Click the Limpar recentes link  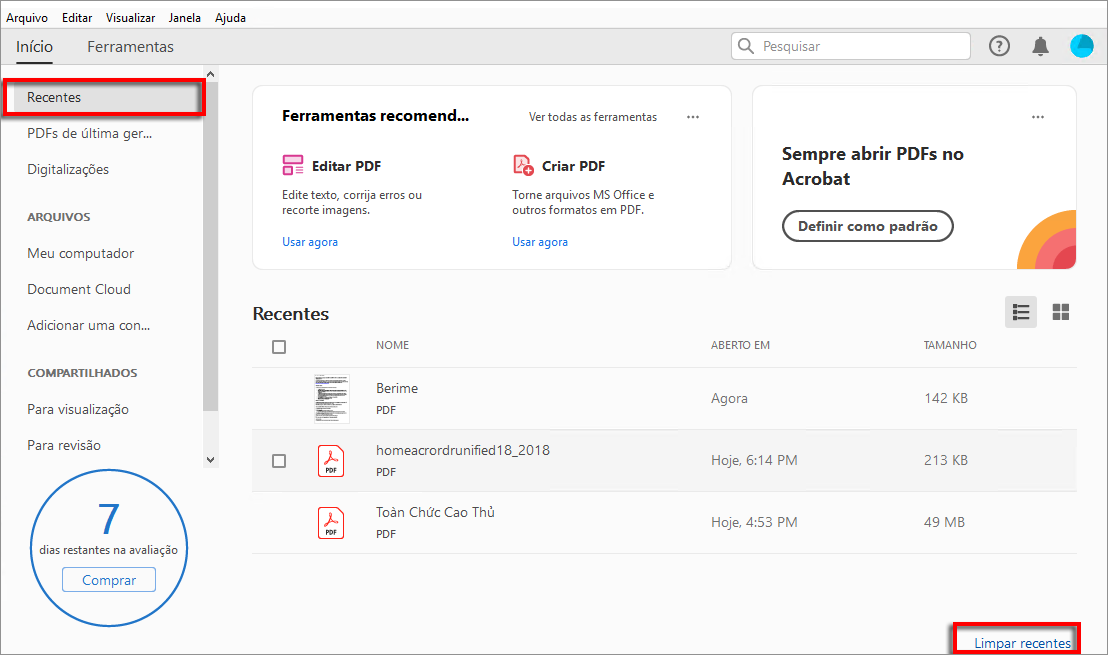coord(1022,643)
